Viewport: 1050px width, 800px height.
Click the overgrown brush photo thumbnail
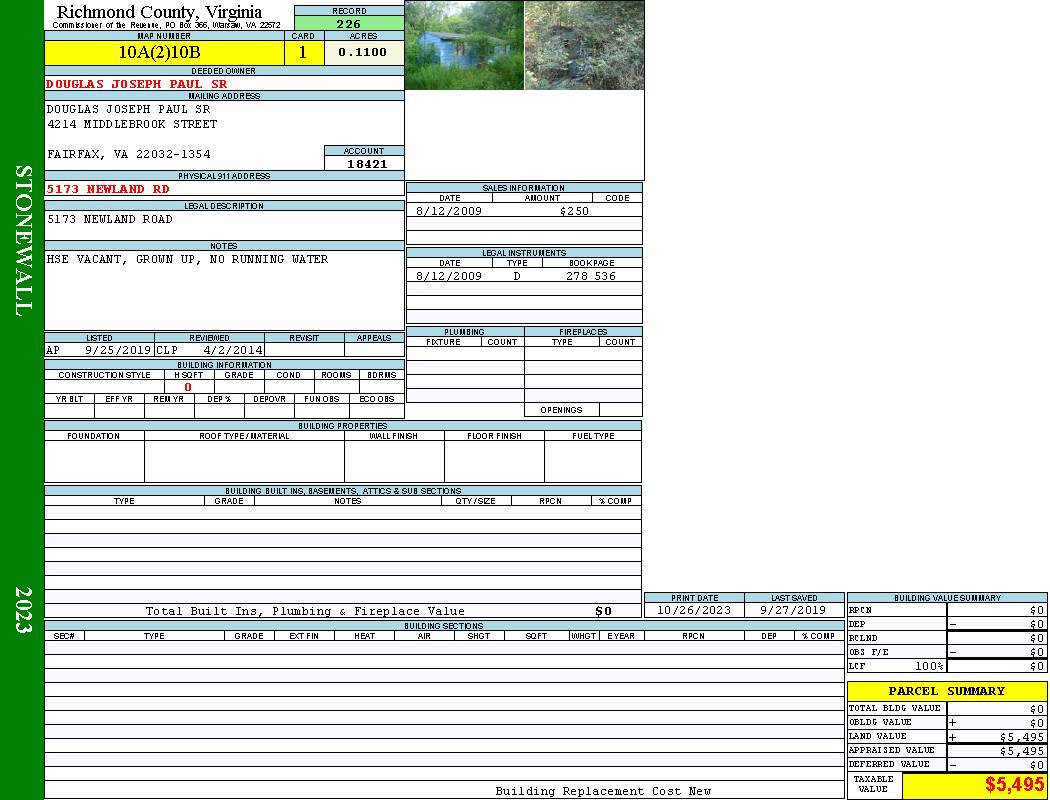coord(584,45)
